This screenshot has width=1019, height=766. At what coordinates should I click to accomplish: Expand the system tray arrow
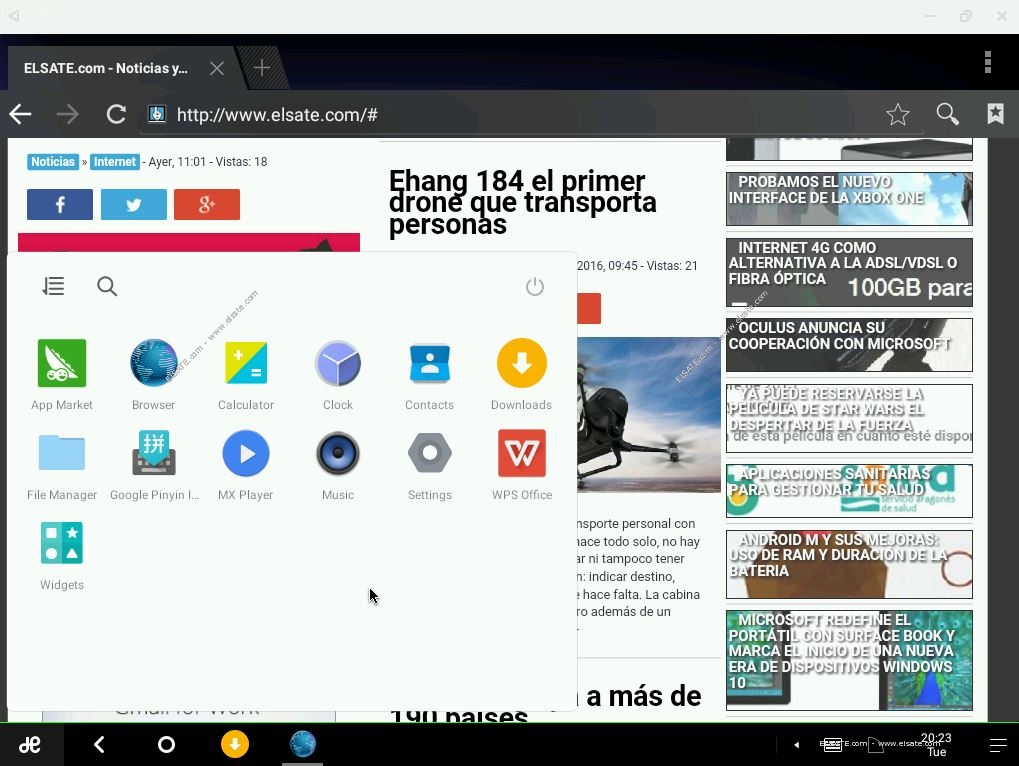pos(797,745)
